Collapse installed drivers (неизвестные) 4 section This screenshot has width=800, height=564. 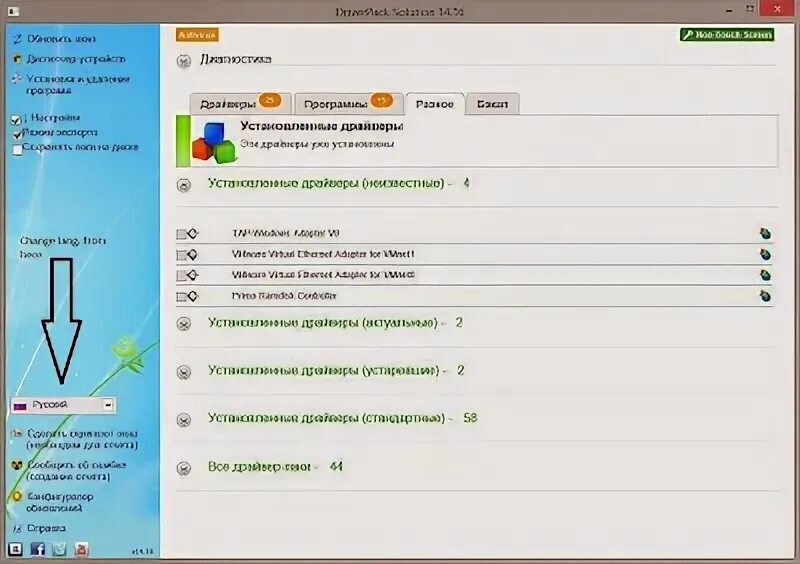coord(184,185)
